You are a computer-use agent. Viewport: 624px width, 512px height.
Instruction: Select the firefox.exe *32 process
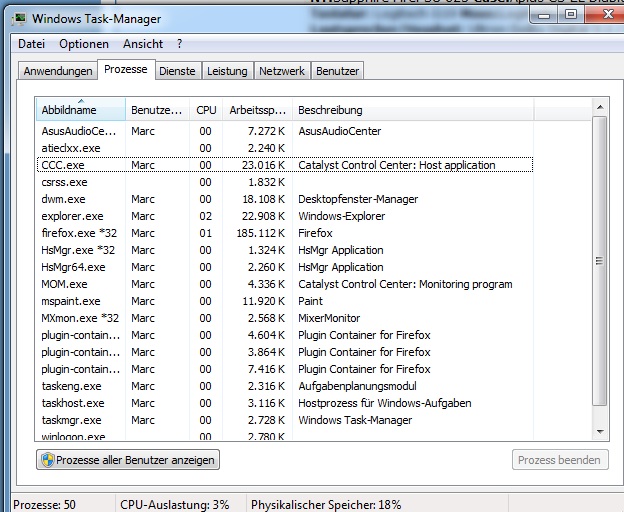(x=285, y=233)
